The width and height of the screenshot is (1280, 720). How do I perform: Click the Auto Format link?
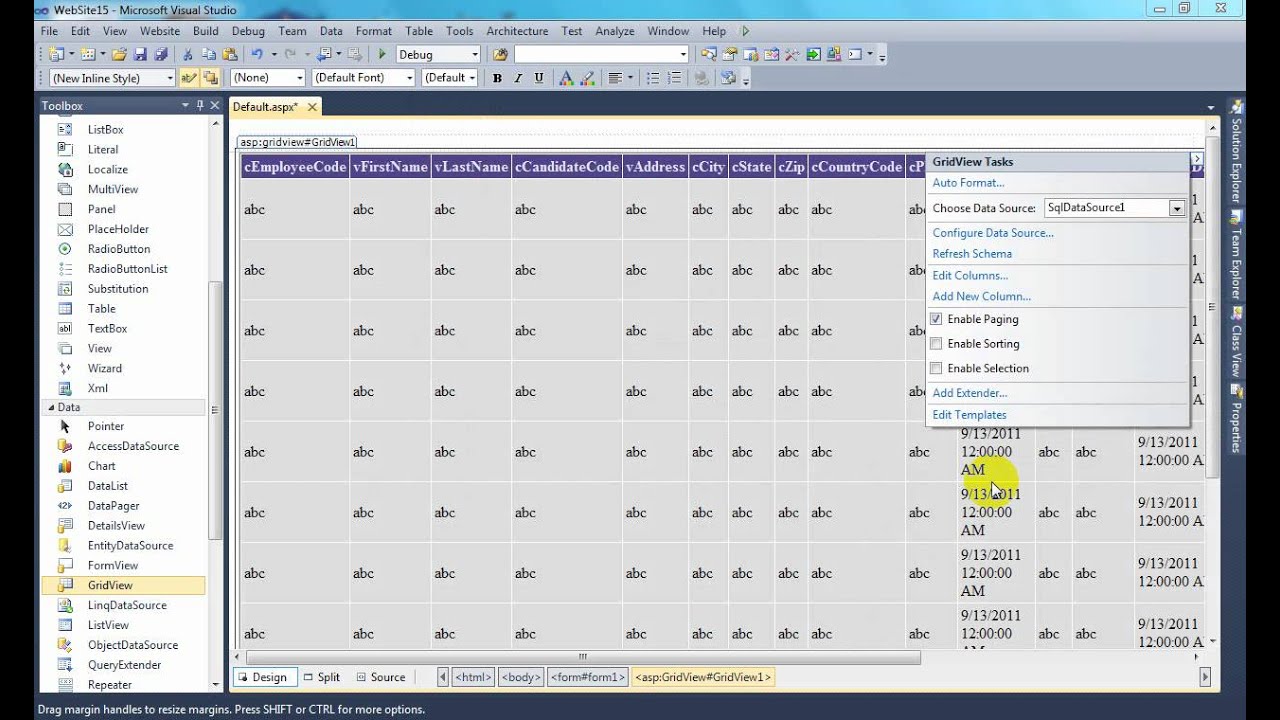(x=968, y=183)
